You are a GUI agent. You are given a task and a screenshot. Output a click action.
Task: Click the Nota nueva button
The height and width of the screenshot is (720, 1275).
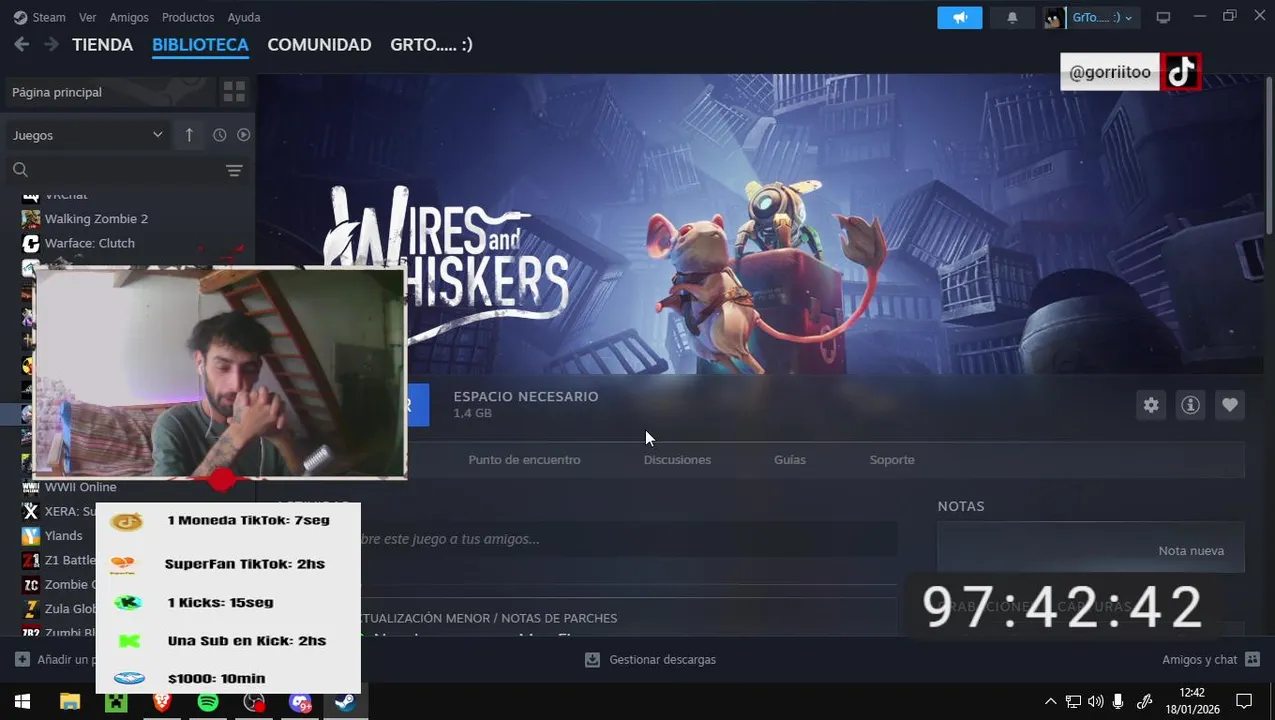tap(1191, 551)
